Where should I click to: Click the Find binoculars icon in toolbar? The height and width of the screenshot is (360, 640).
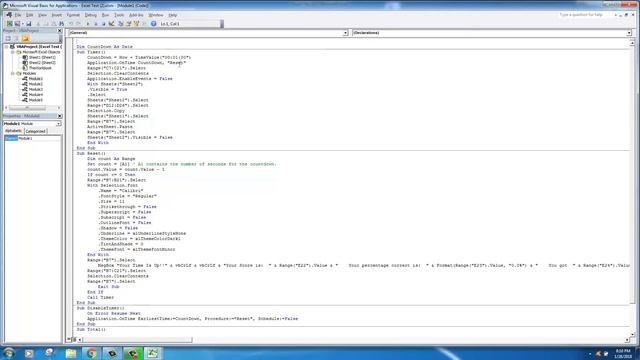coord(62,24)
